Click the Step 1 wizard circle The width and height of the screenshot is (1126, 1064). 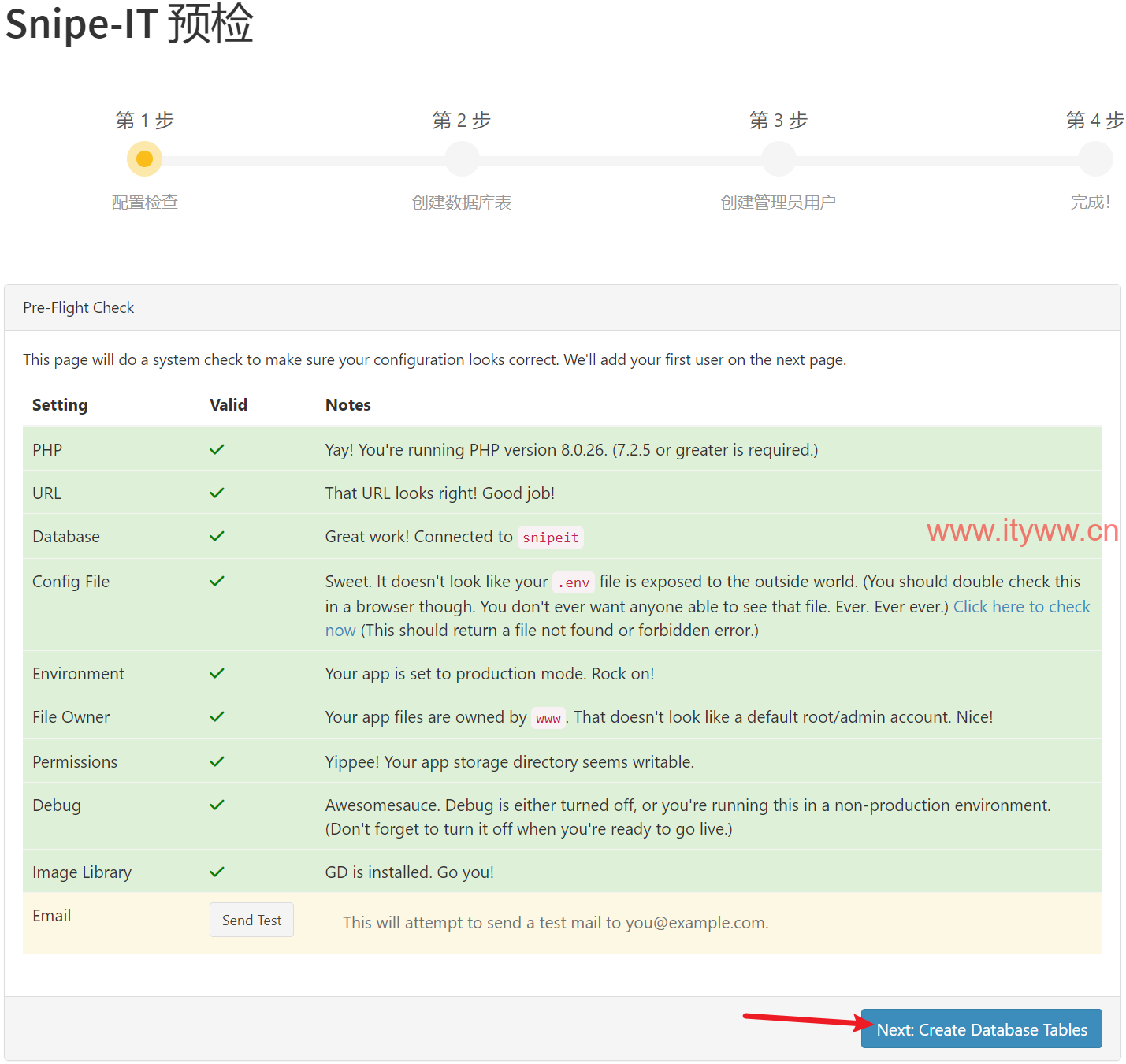144,159
